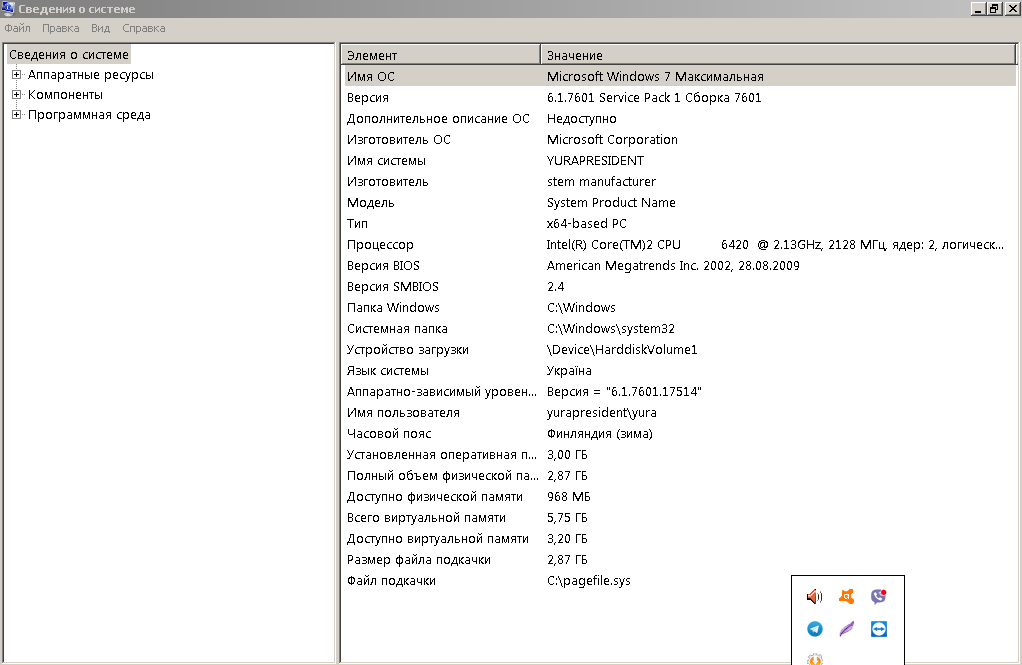Open the Справка menu
1022x665 pixels.
[x=143, y=29]
